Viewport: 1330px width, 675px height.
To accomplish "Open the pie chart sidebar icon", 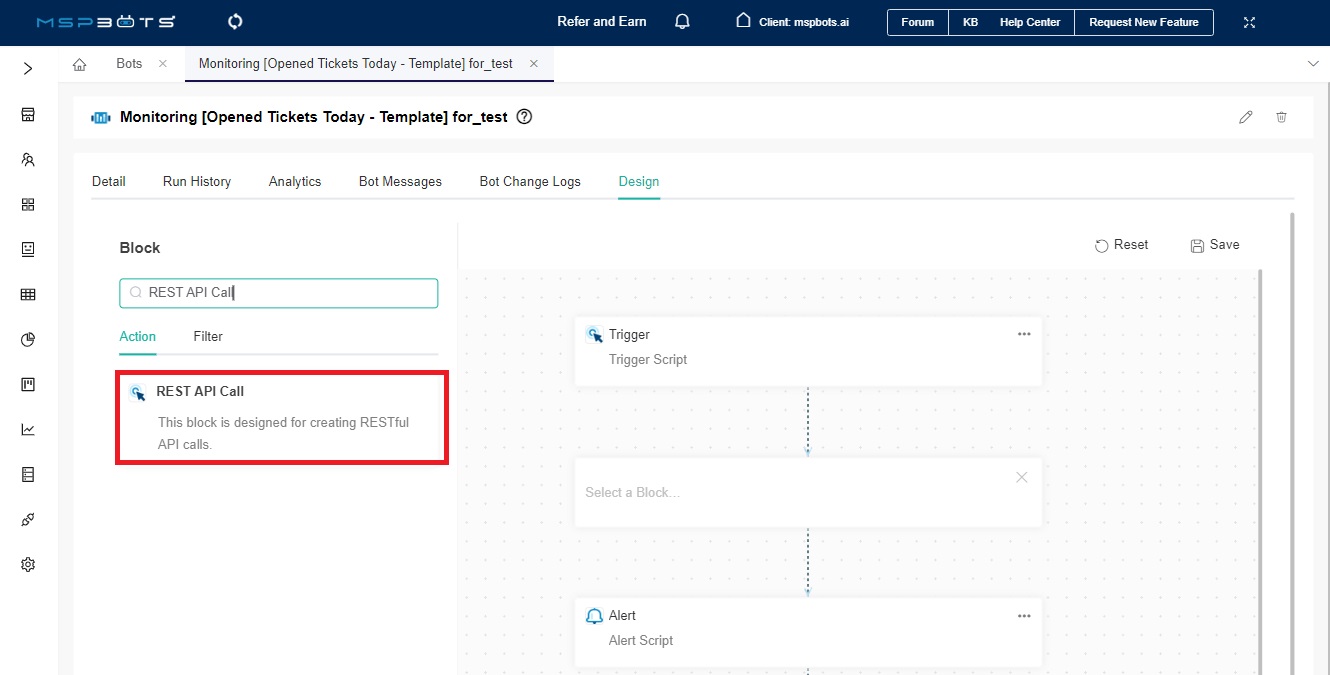I will pos(28,340).
